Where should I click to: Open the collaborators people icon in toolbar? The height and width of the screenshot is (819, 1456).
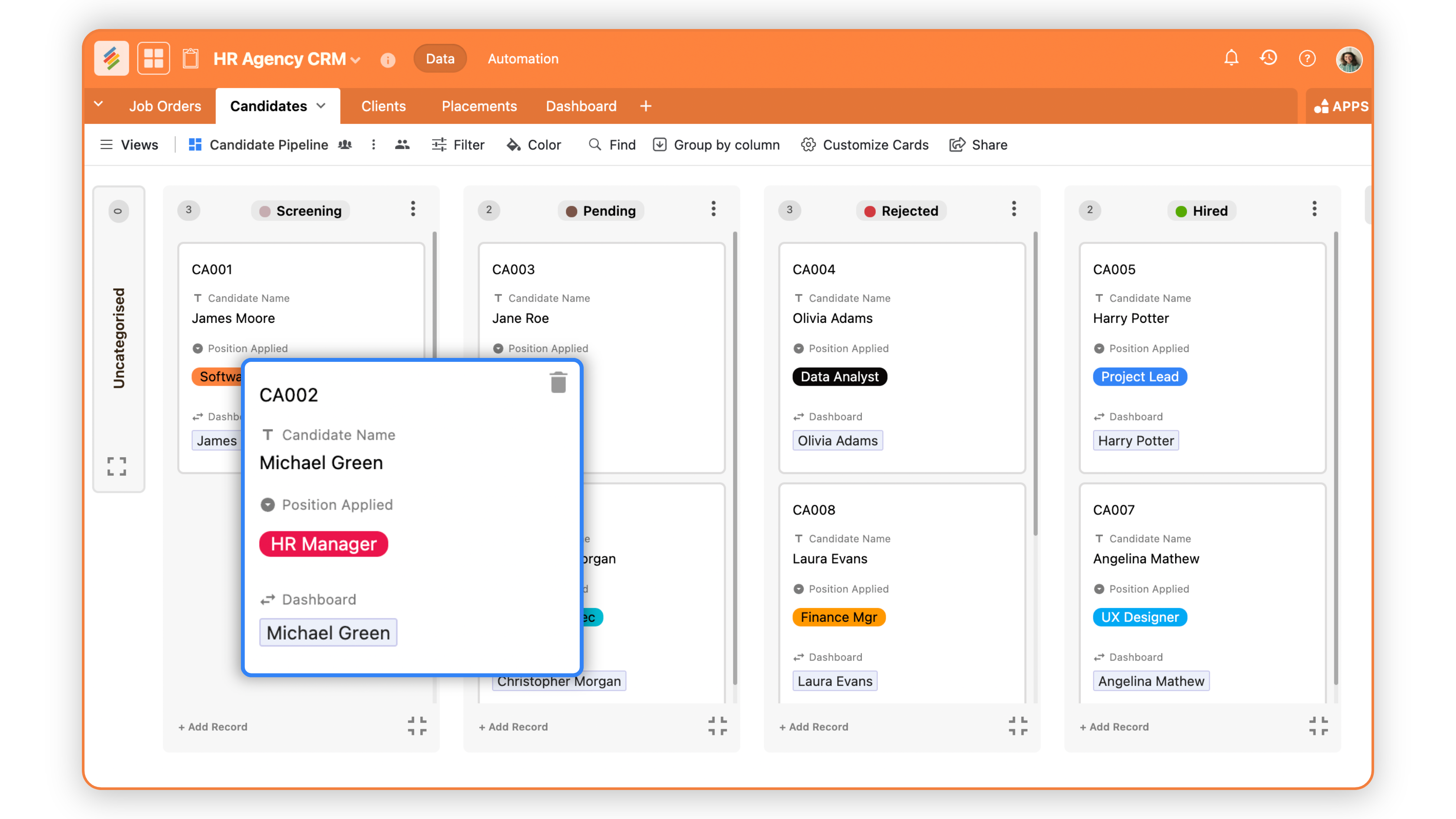(x=402, y=145)
